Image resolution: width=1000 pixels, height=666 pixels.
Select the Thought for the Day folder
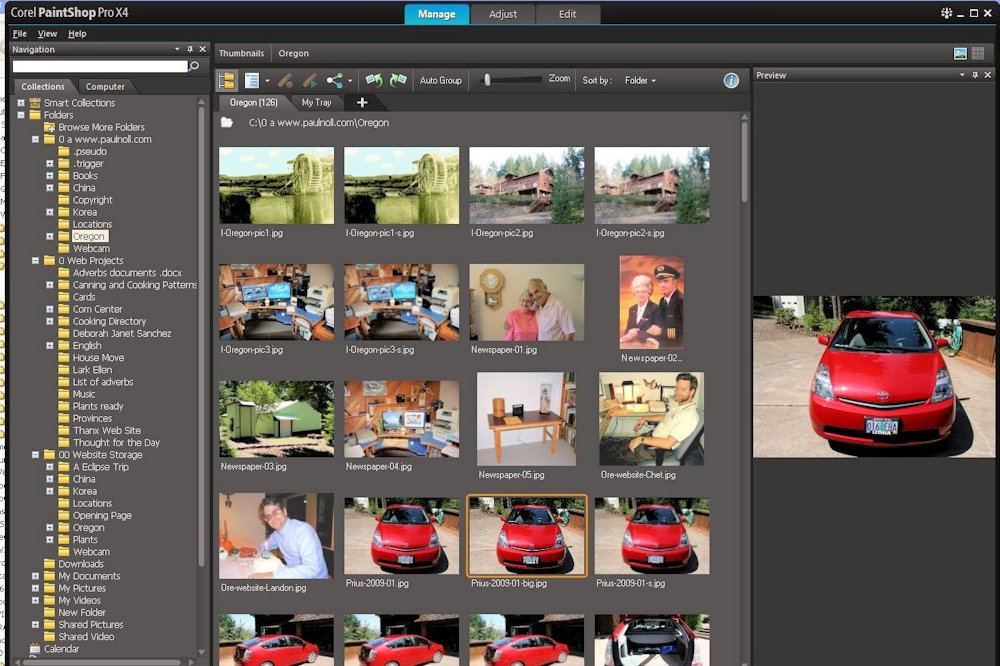116,443
